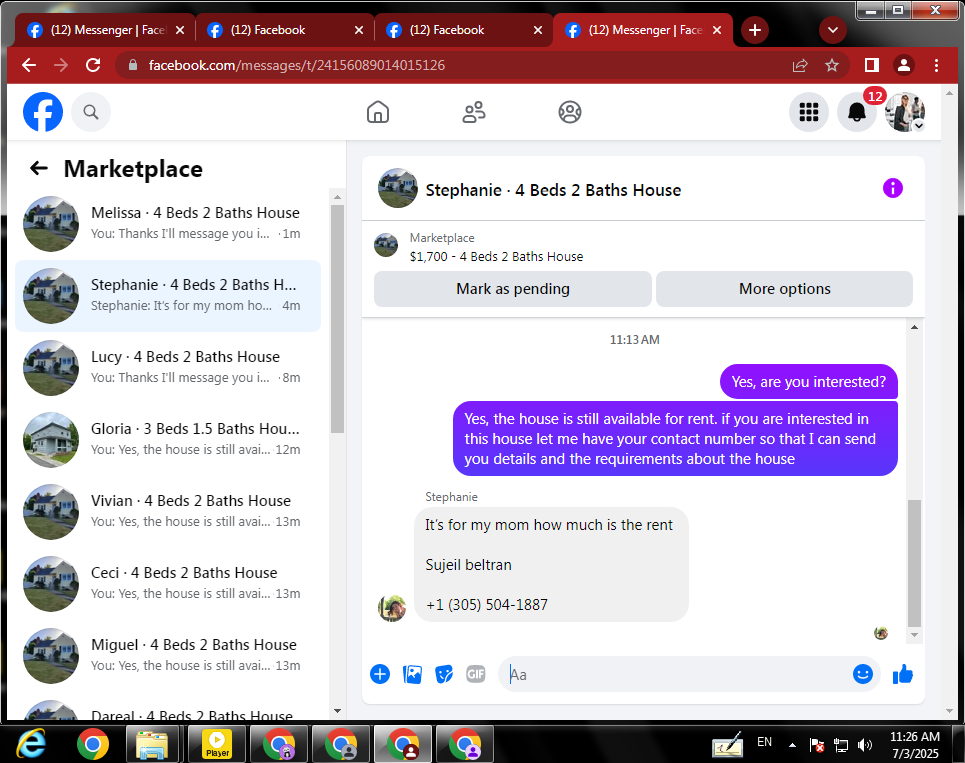Click the Facebook search magnifier icon

(x=91, y=112)
